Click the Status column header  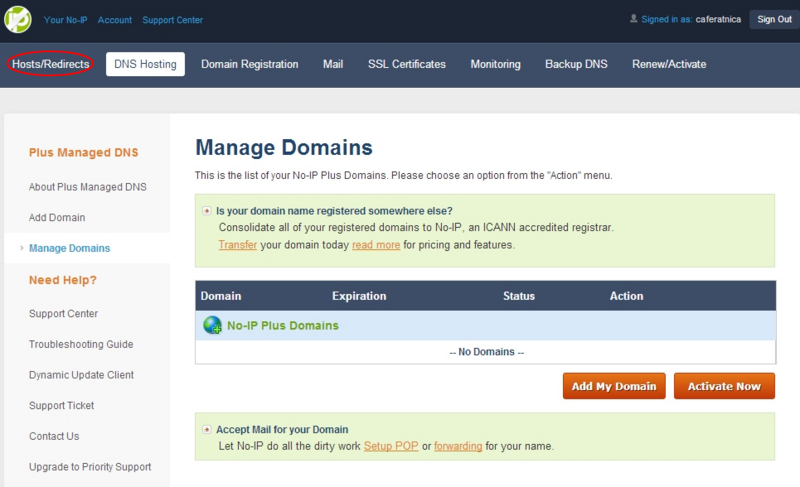pos(519,296)
